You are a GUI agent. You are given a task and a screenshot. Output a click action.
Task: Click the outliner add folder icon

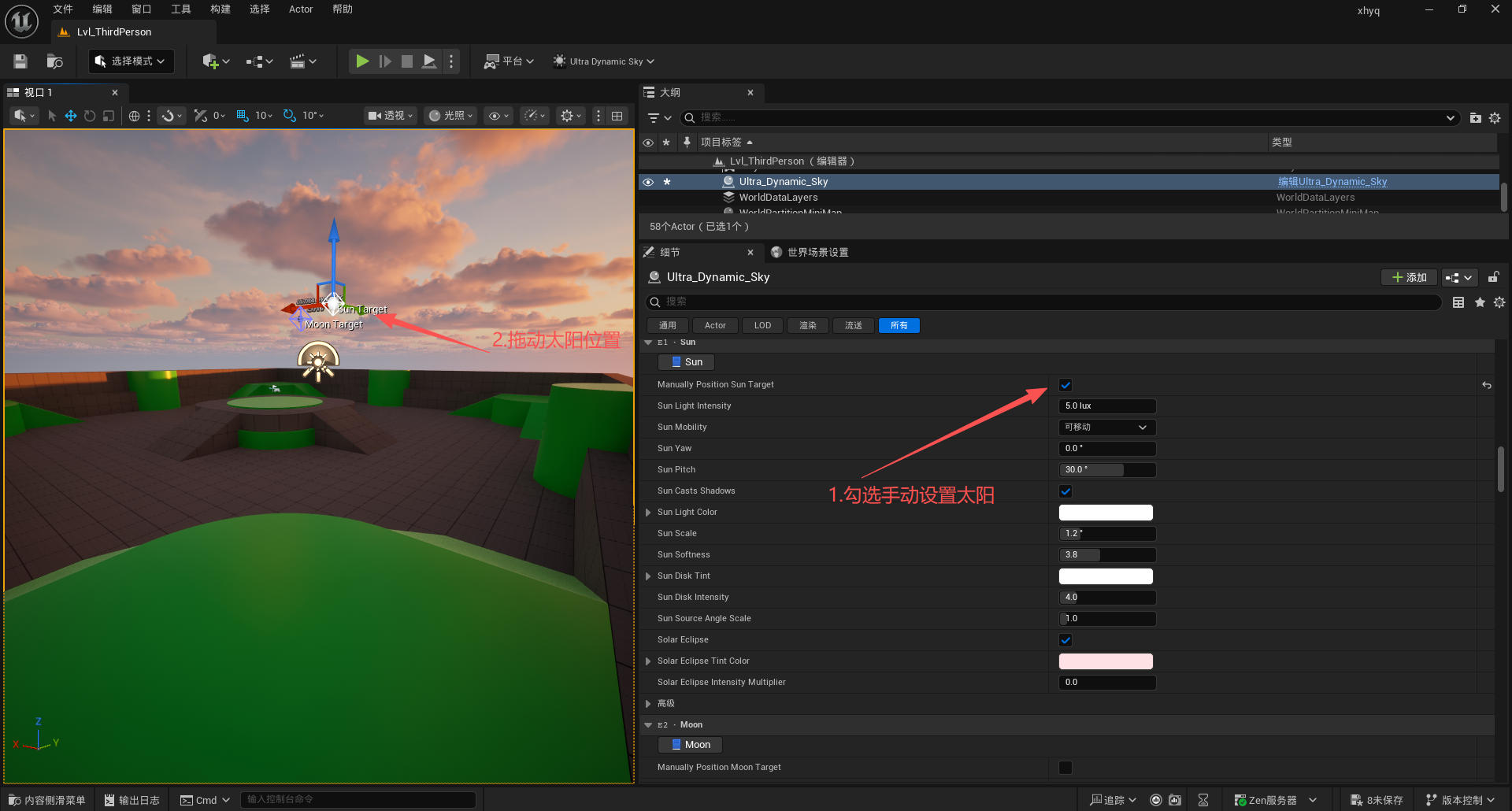[x=1476, y=118]
